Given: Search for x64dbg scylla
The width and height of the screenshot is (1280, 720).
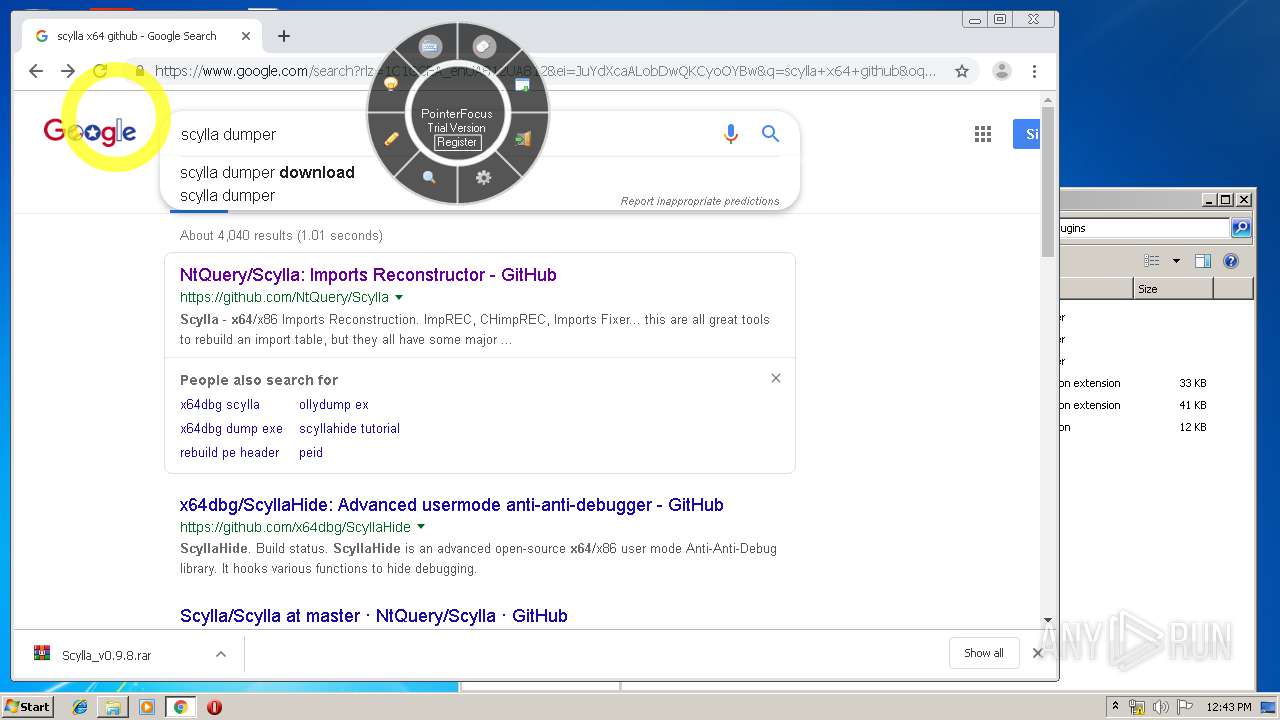Looking at the screenshot, I should click(x=220, y=405).
